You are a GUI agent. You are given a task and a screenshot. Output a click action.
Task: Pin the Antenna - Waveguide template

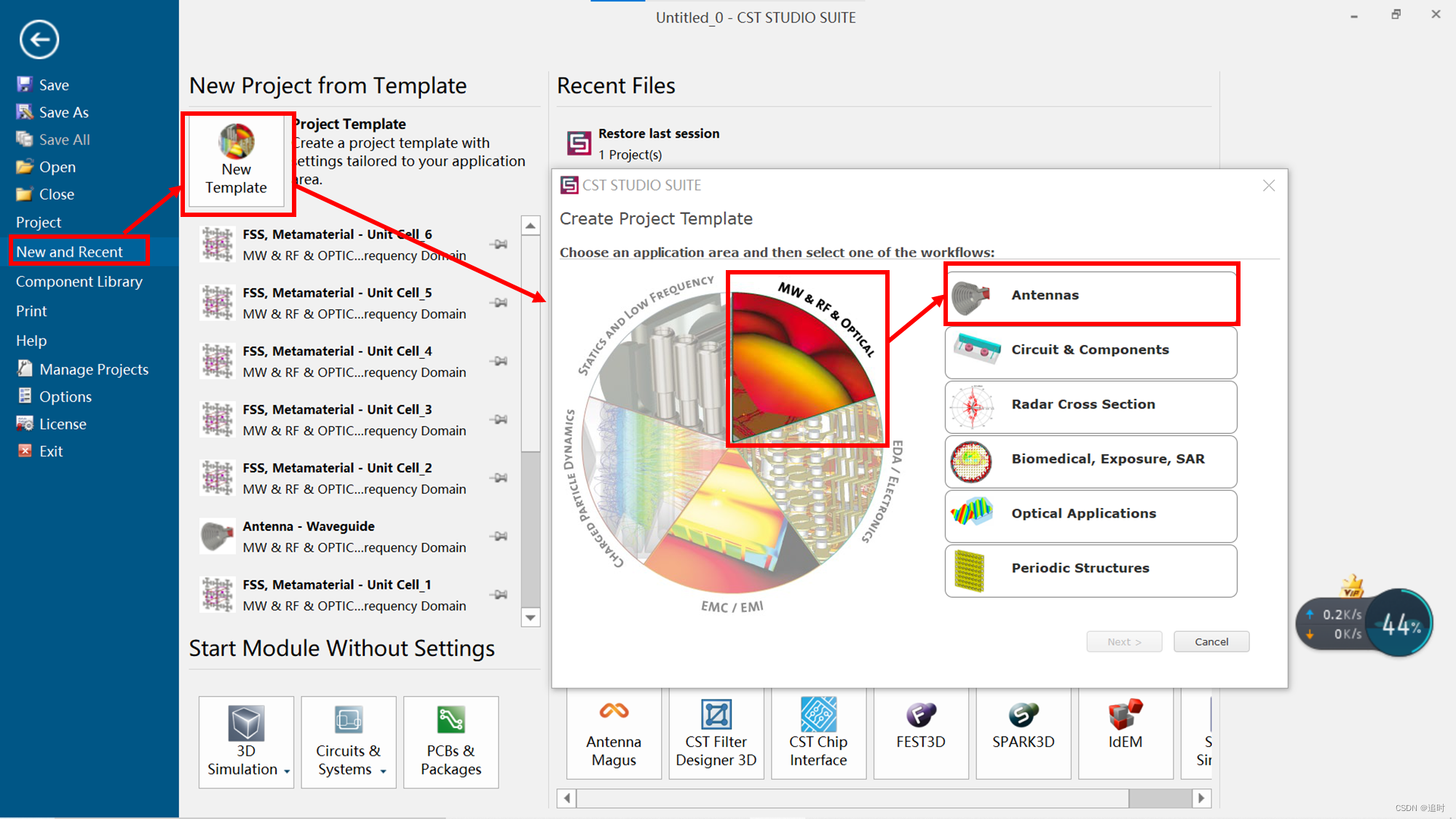[x=499, y=537]
